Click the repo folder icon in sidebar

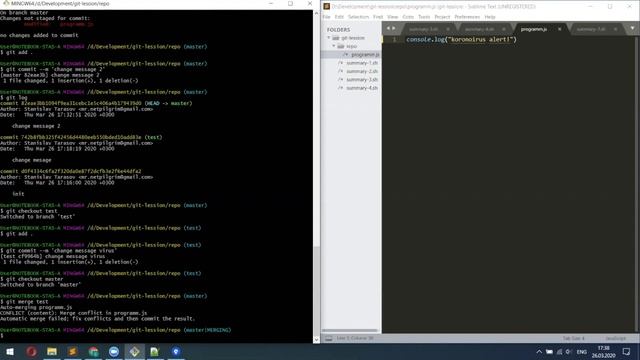pos(341,46)
